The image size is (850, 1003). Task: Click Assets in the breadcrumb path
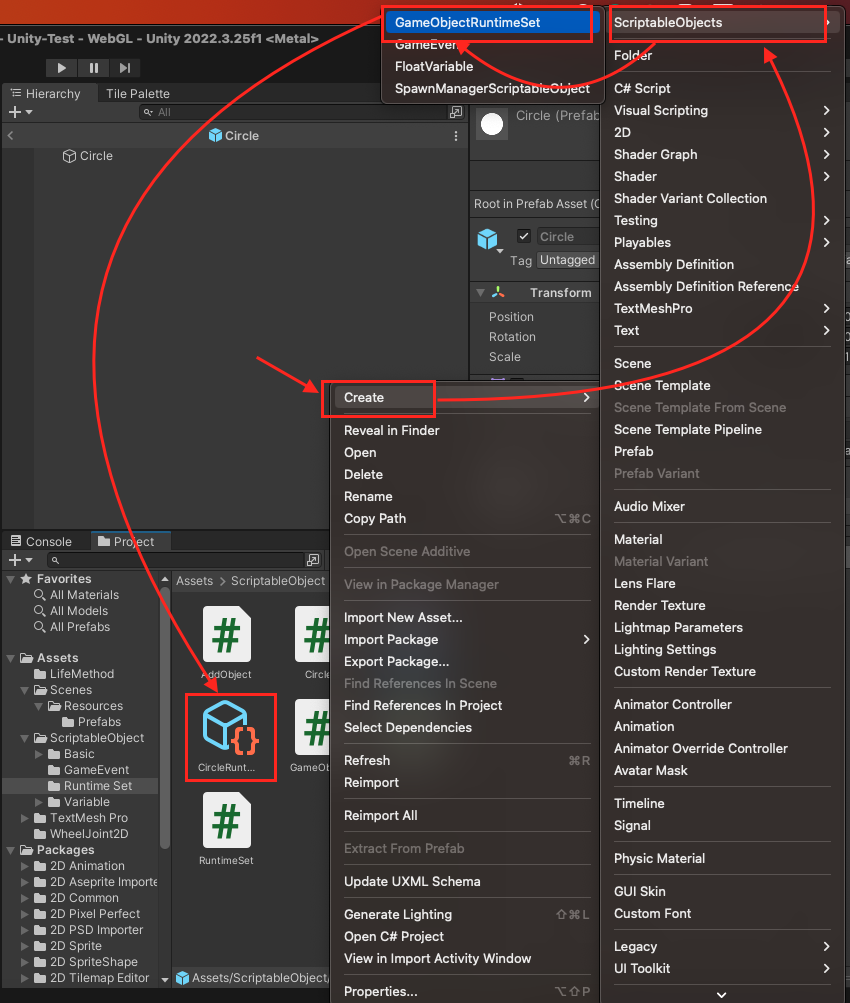[x=194, y=581]
